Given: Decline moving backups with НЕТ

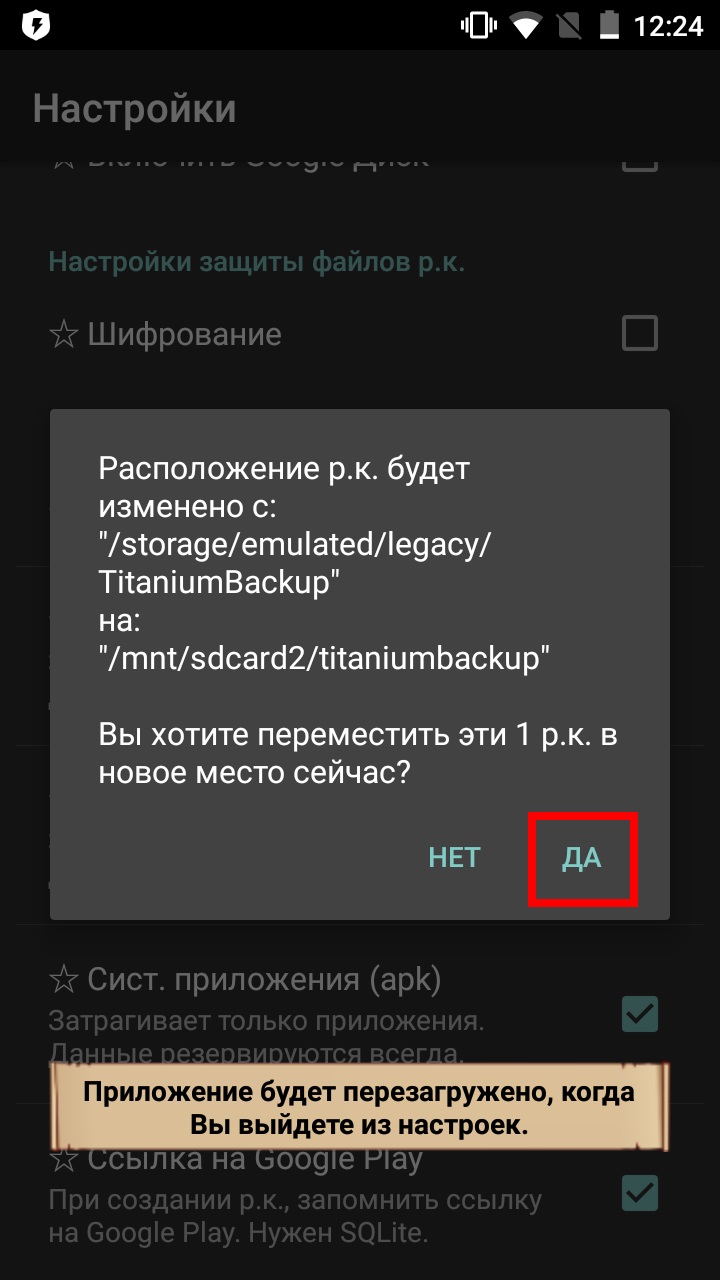Looking at the screenshot, I should pyautogui.click(x=454, y=858).
